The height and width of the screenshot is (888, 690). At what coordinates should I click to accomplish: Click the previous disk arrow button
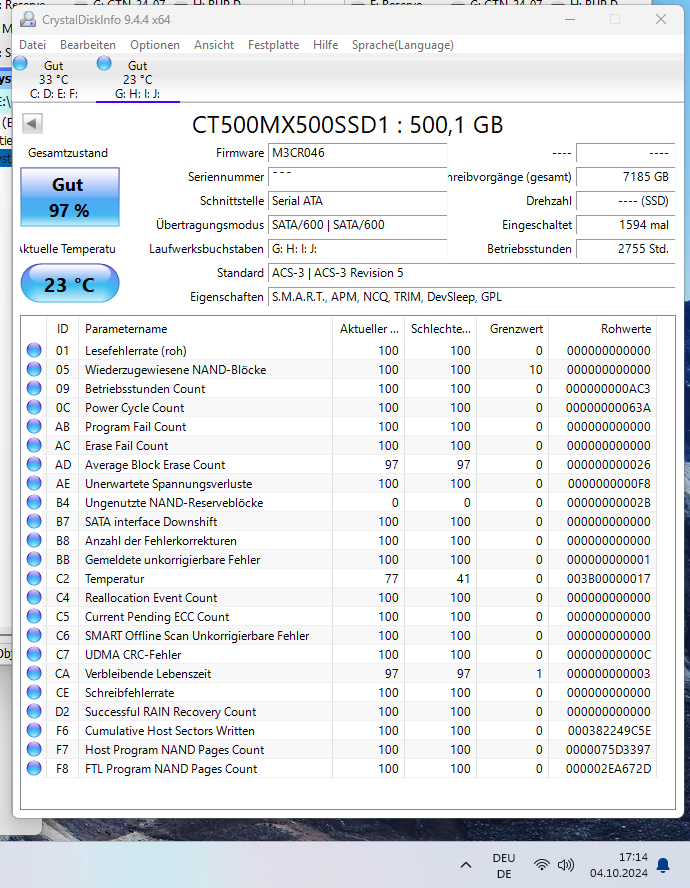pyautogui.click(x=32, y=123)
